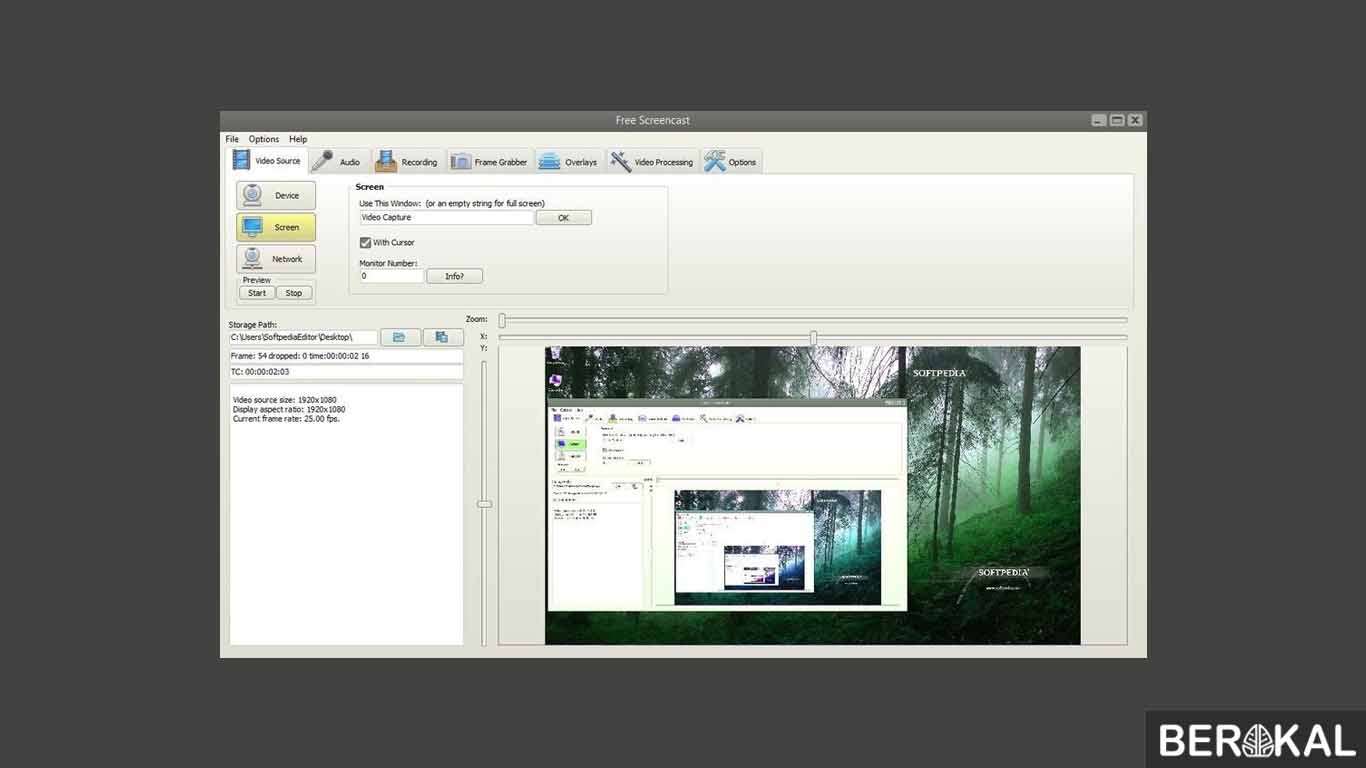1366x768 pixels.
Task: Open Video Processing tab with wand icon
Action: click(652, 161)
